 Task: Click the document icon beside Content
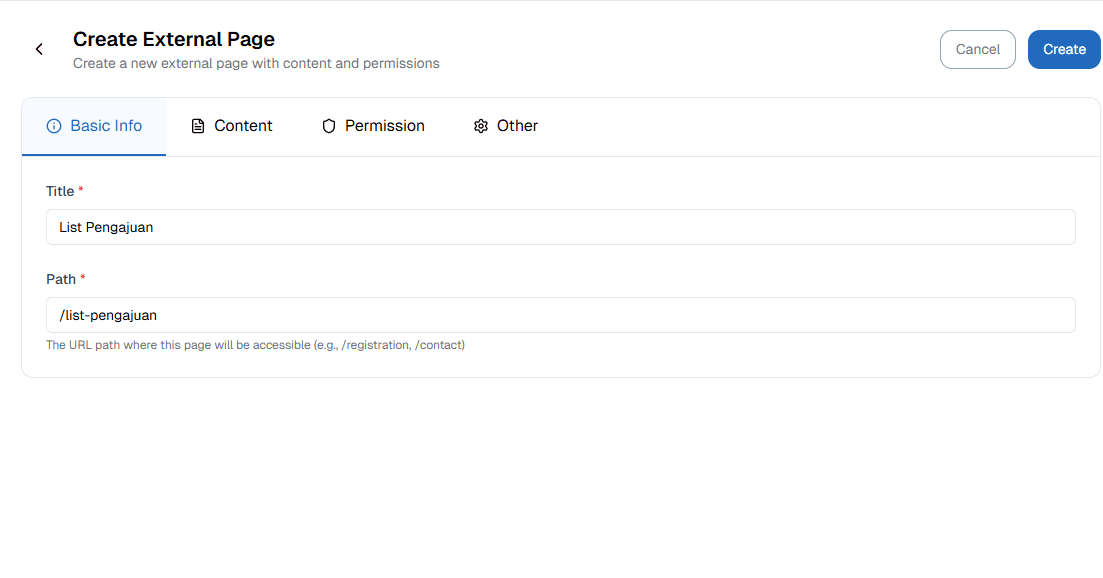pyautogui.click(x=198, y=126)
